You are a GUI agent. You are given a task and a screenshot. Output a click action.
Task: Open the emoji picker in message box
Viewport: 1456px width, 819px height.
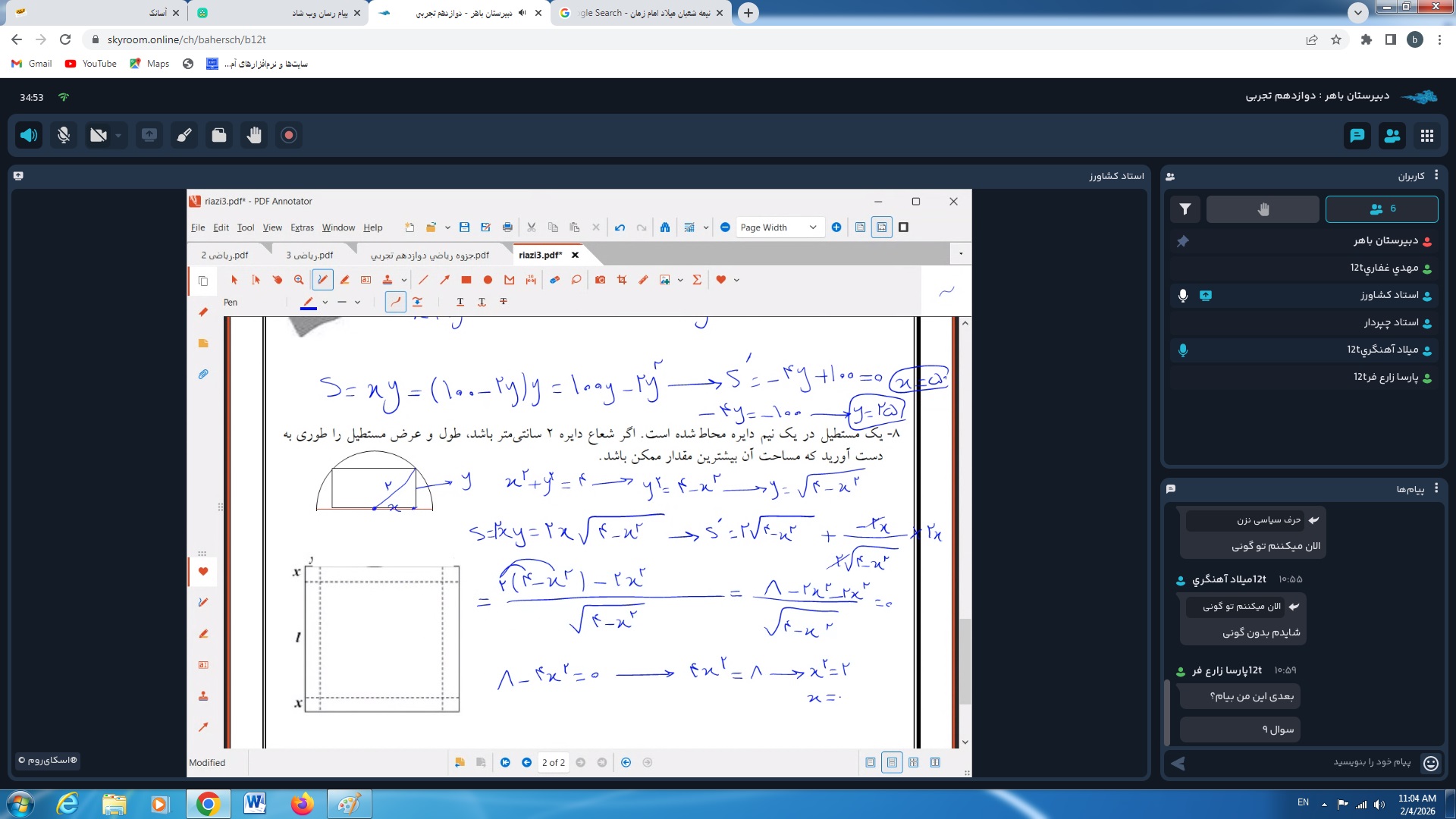[x=1431, y=763]
